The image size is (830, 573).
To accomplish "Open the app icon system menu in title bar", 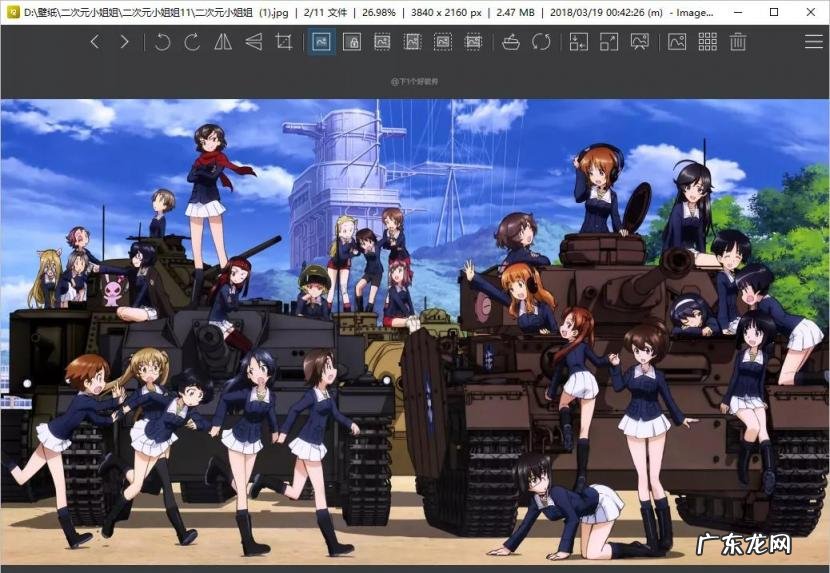I will pyautogui.click(x=11, y=13).
